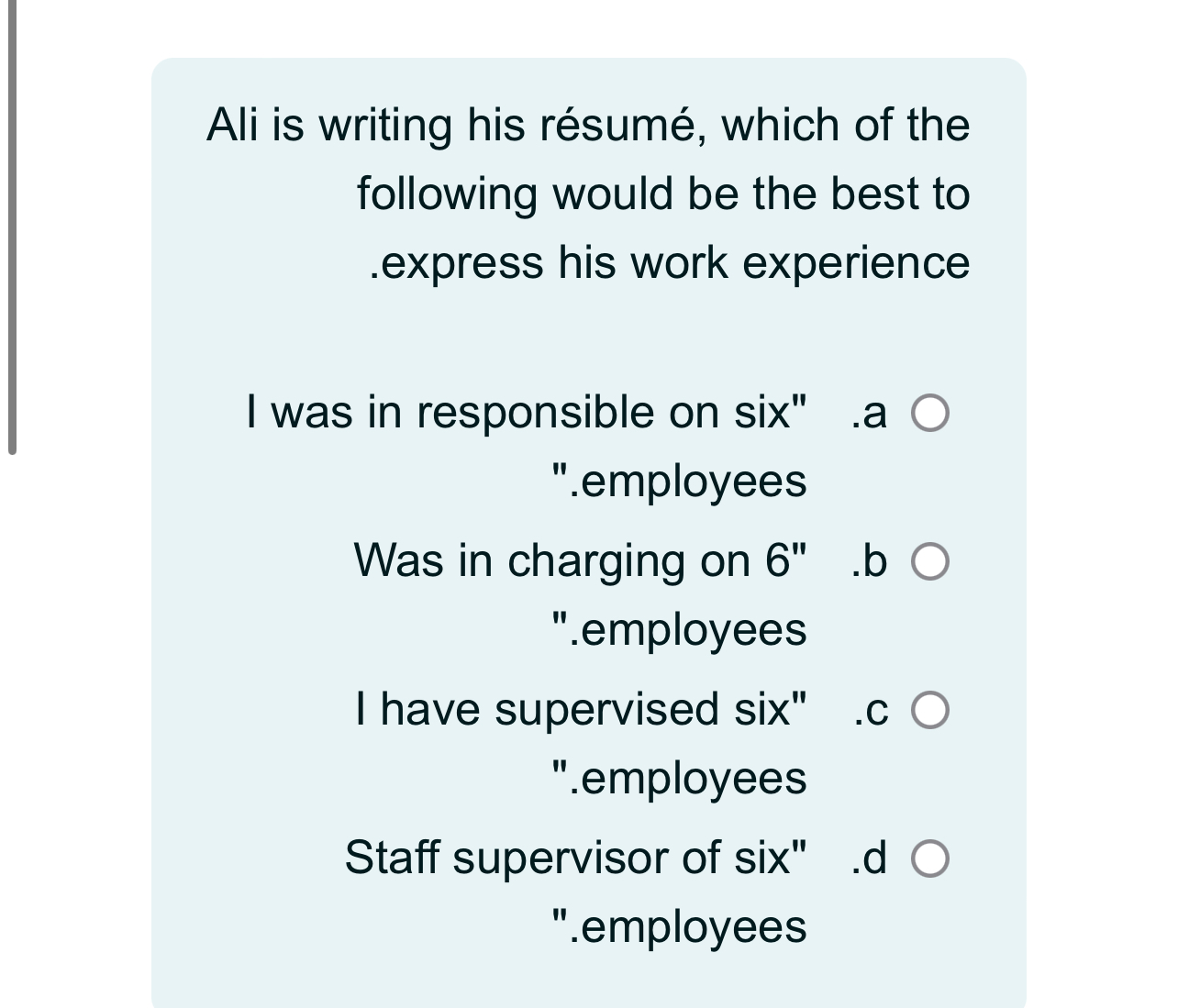Viewport: 1178px width, 1008px height.
Task: Select radio button for option b
Action: (929, 562)
